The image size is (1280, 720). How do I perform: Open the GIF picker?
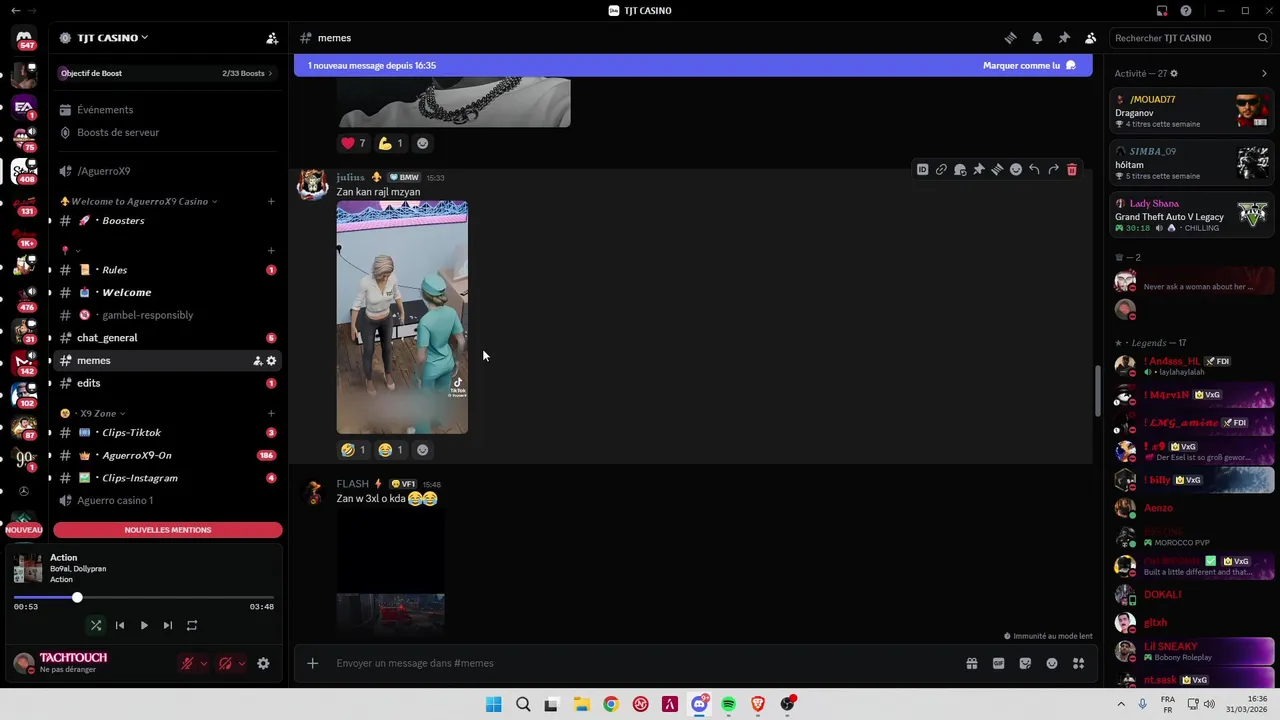(x=998, y=663)
